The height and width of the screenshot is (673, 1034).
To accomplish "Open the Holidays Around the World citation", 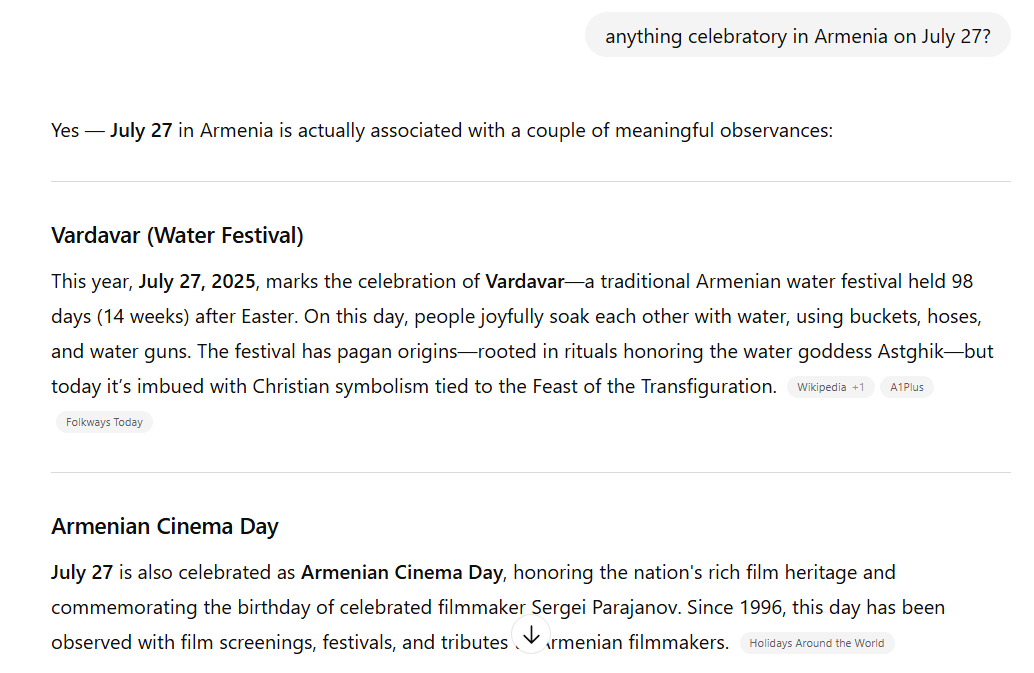I will point(816,643).
